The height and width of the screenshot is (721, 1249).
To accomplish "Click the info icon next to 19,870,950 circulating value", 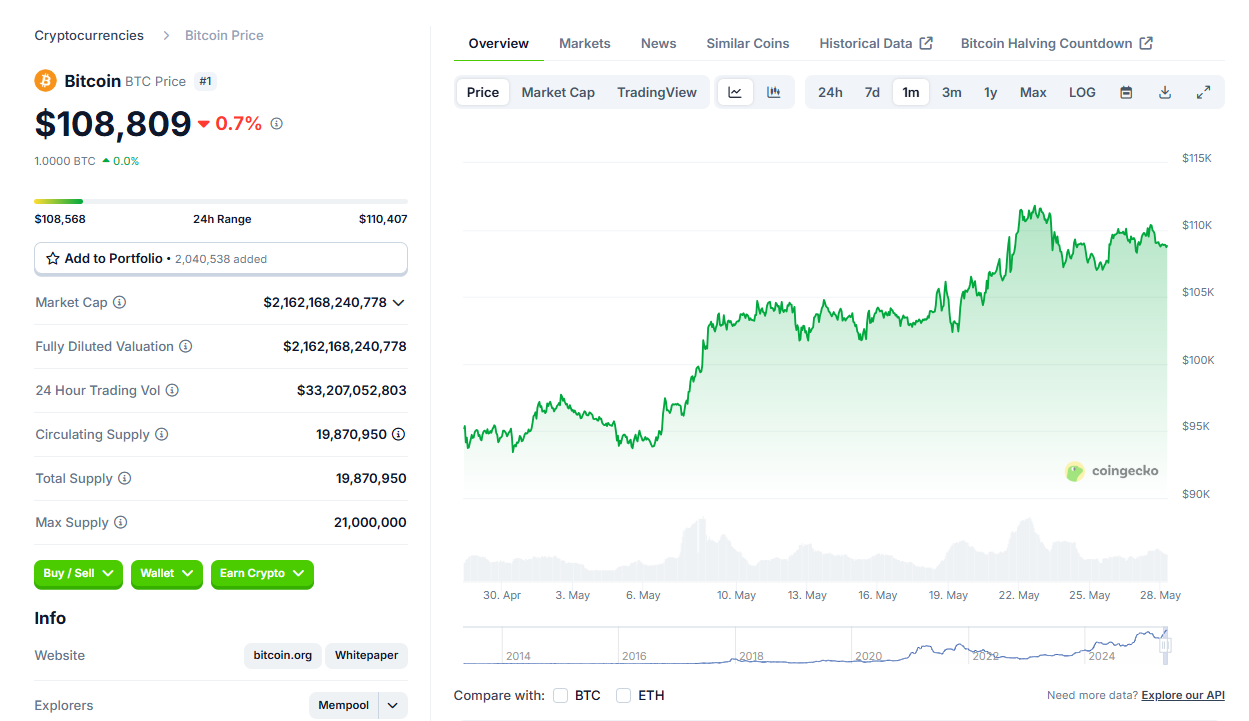I will (399, 434).
